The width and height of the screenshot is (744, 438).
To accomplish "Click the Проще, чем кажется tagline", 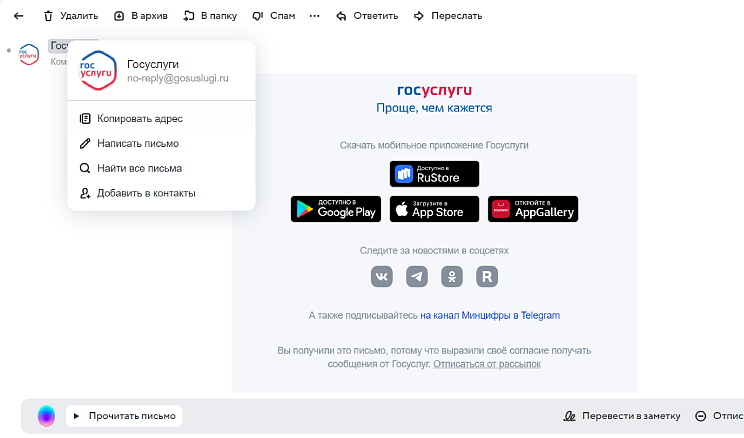I will 434,108.
